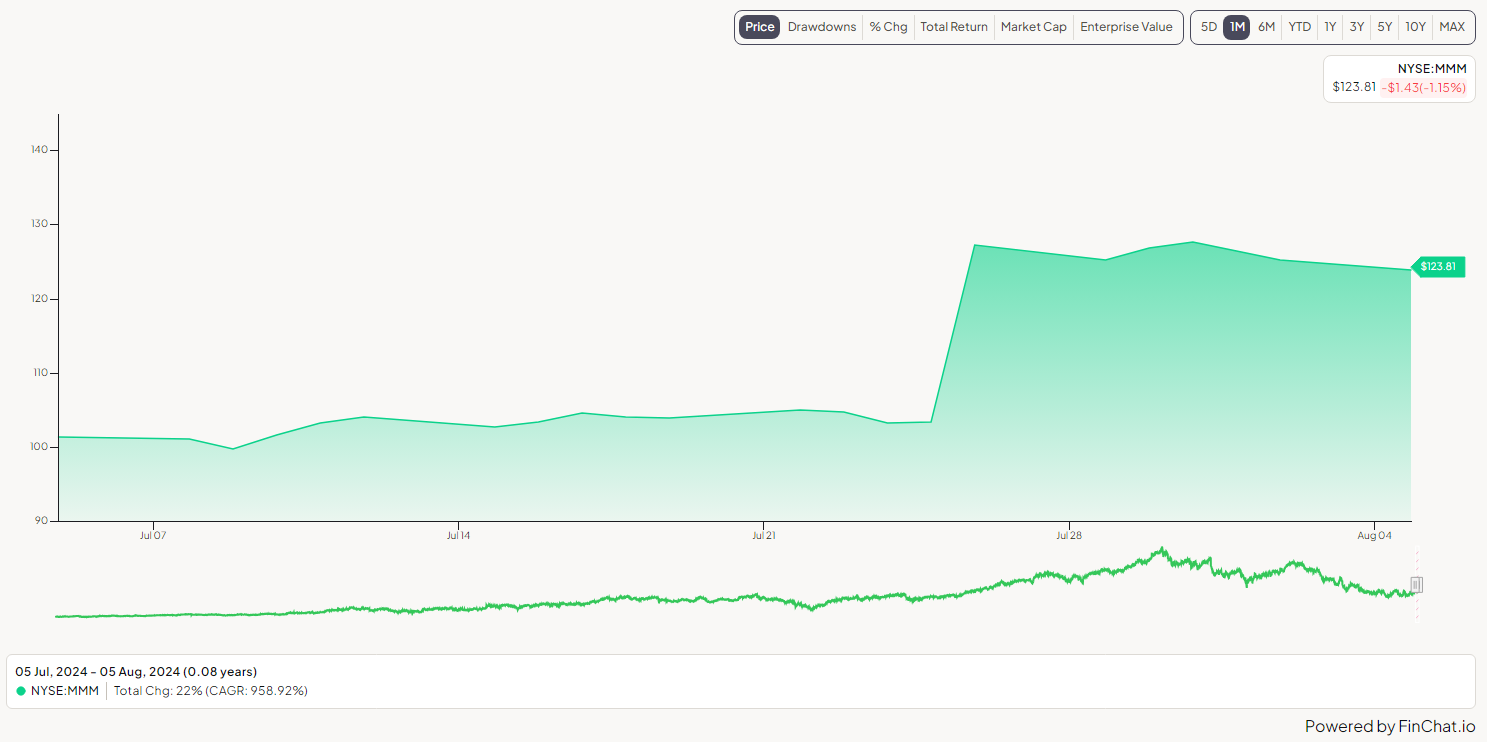1487x742 pixels.
Task: Click the -$1.43(-1.15%) change value
Action: (x=1424, y=87)
